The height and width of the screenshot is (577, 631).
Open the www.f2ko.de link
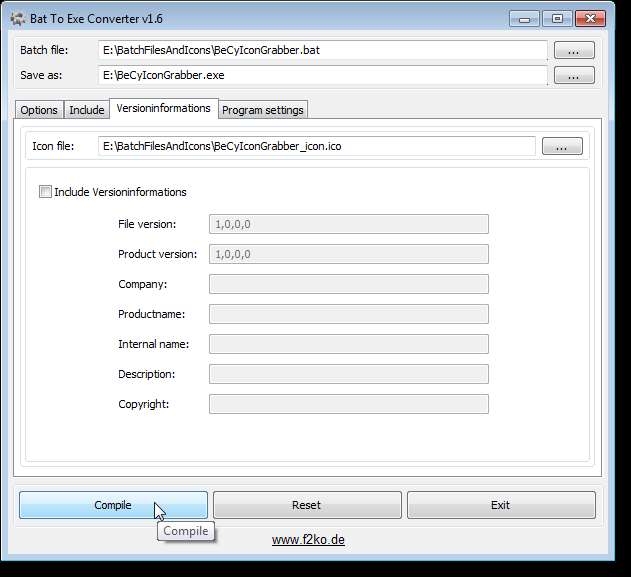[308, 540]
